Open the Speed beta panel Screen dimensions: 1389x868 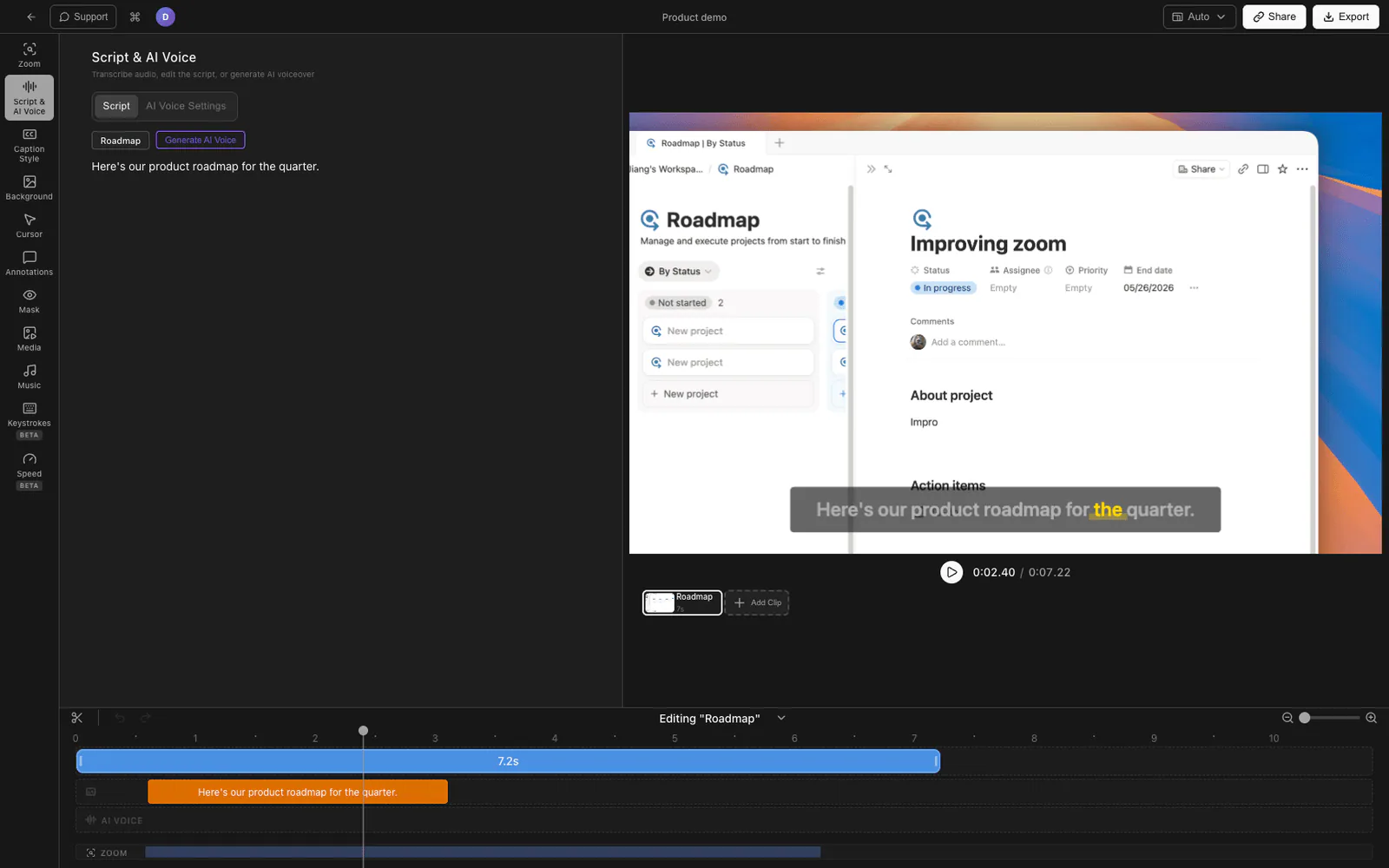point(30,470)
